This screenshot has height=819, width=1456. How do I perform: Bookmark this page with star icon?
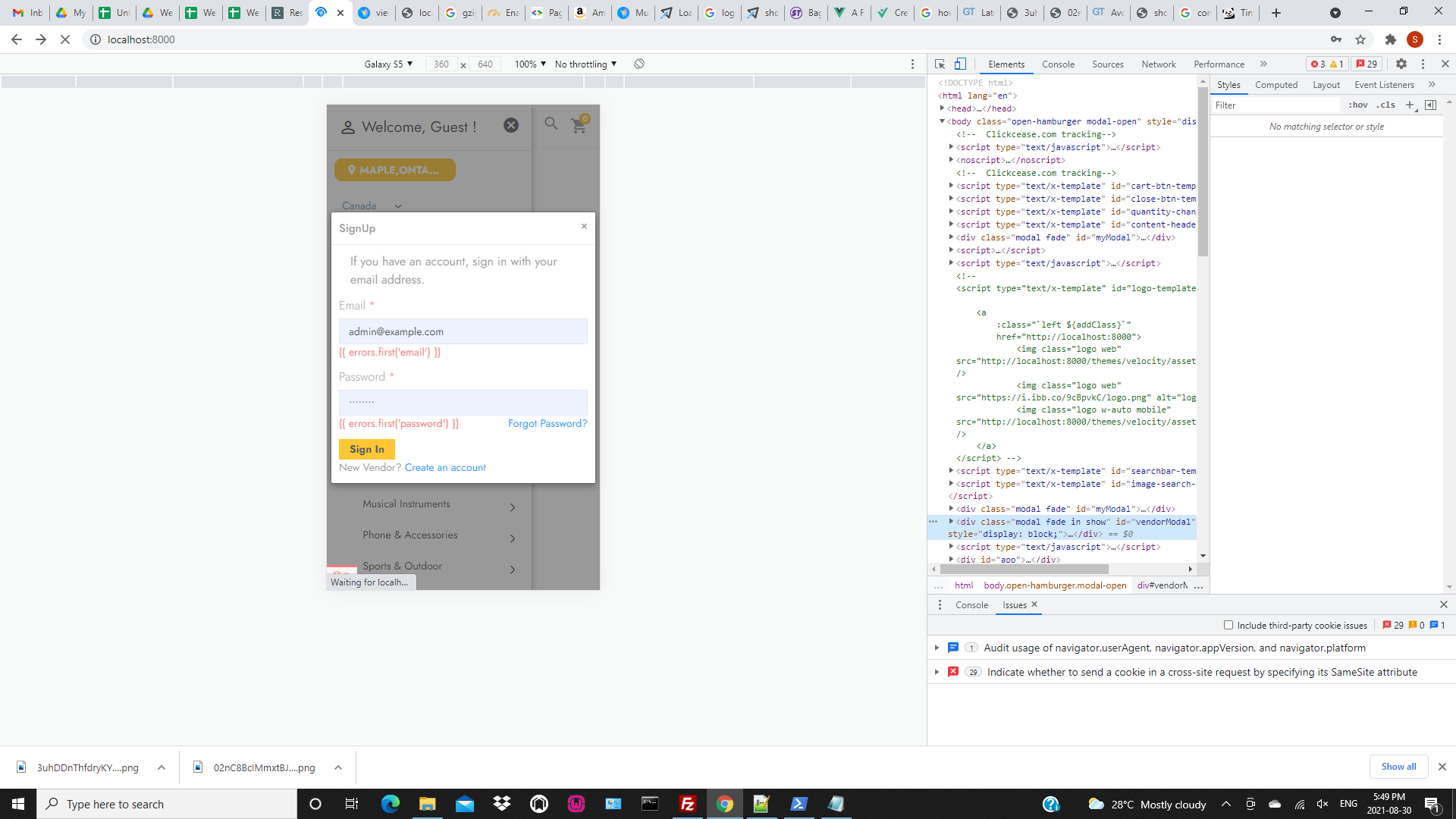[1360, 39]
